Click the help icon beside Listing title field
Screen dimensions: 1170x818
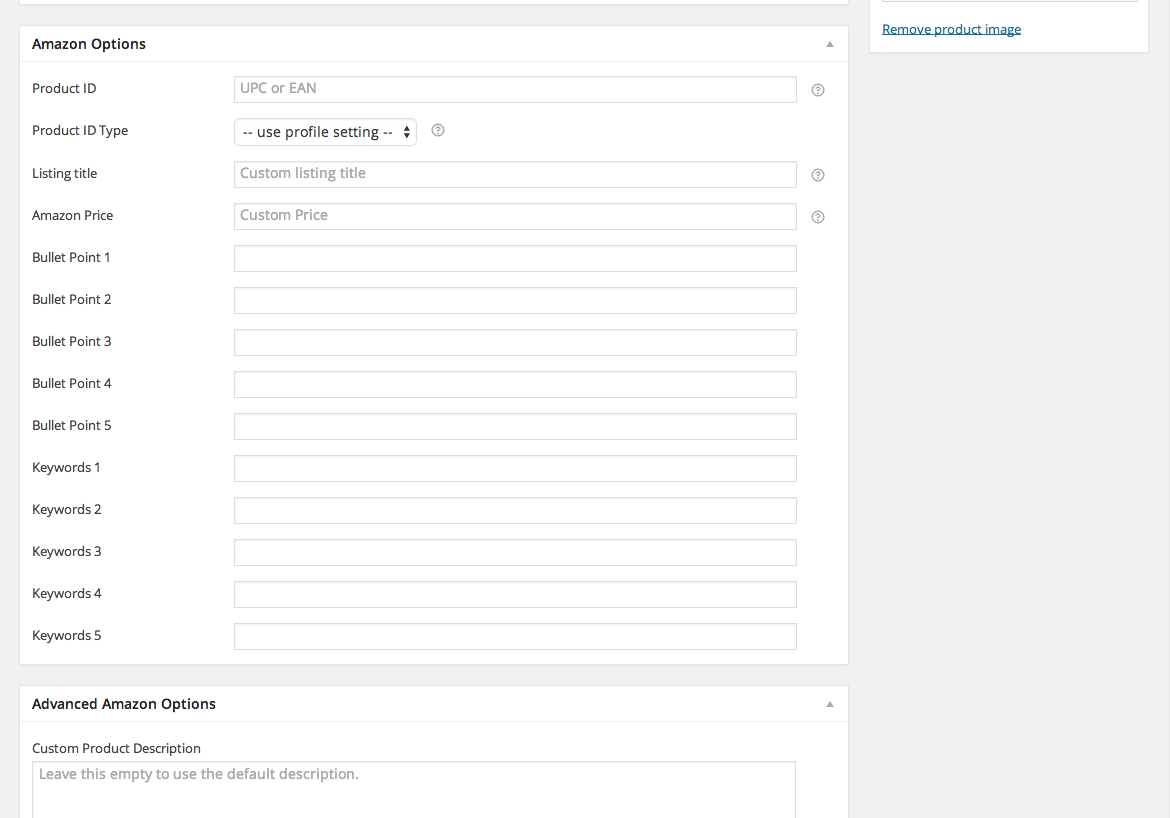pos(818,175)
